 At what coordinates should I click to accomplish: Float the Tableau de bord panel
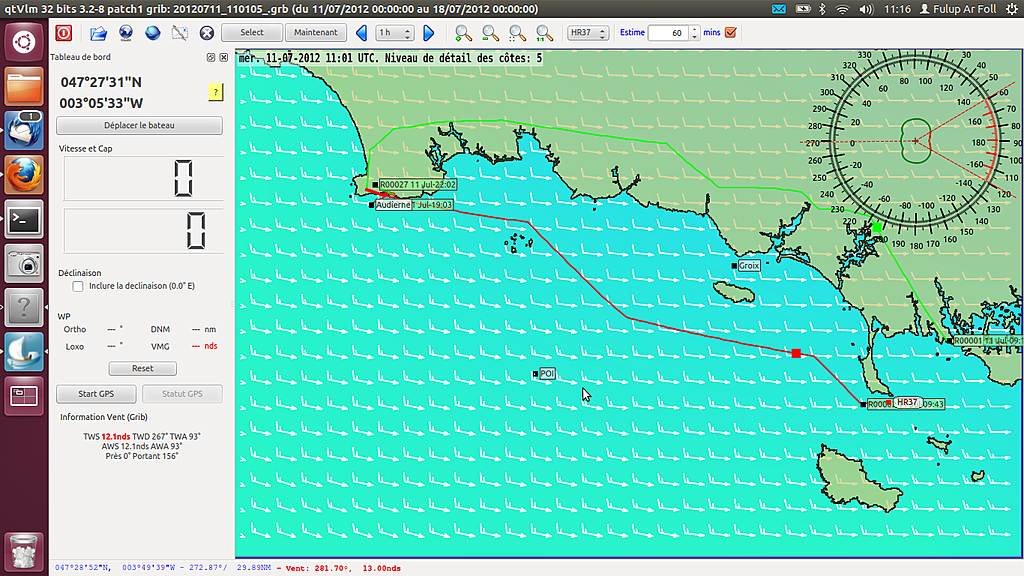(211, 57)
